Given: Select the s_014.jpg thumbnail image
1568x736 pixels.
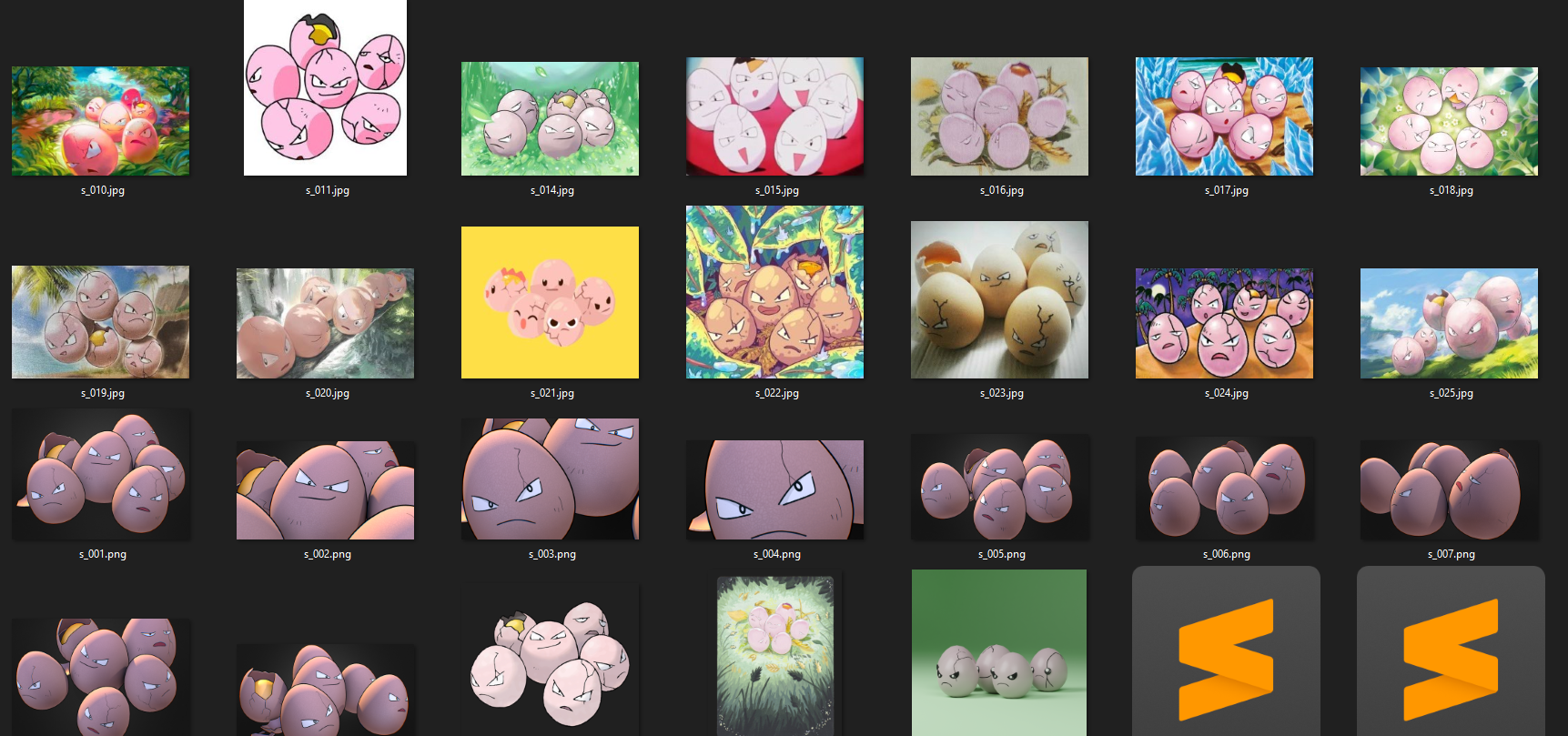Looking at the screenshot, I should [550, 118].
